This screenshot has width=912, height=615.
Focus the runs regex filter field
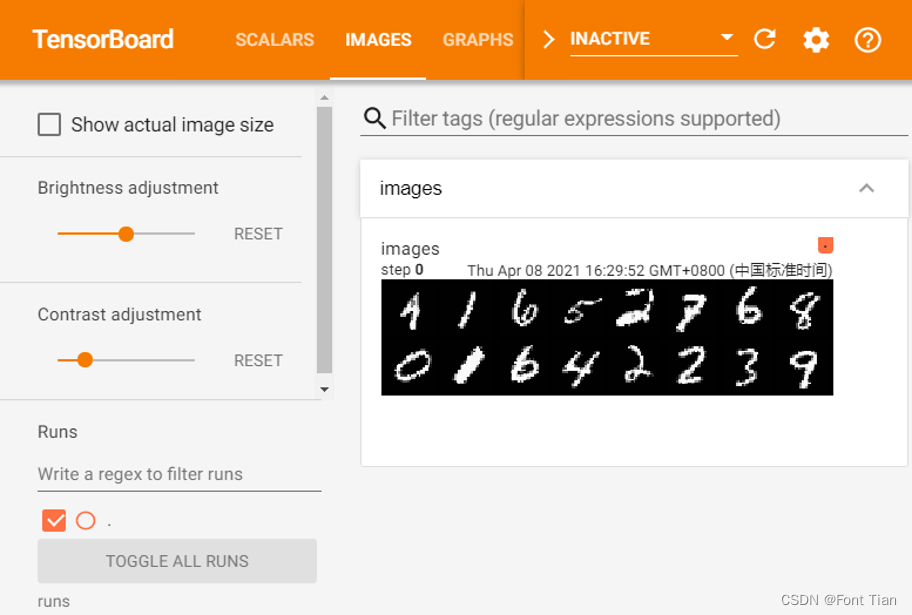pos(179,474)
